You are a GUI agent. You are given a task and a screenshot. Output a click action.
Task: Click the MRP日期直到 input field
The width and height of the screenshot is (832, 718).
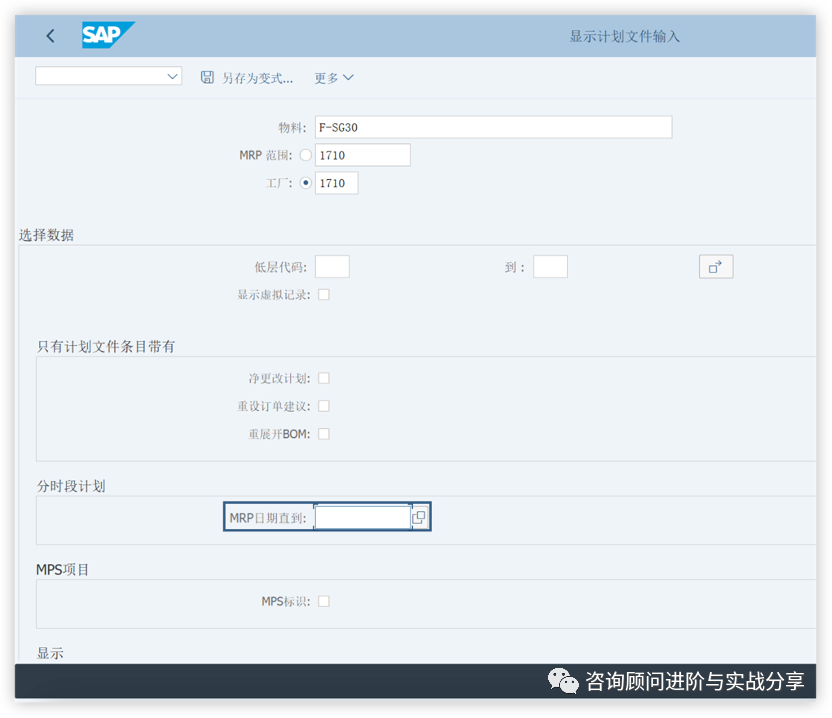(x=365, y=517)
